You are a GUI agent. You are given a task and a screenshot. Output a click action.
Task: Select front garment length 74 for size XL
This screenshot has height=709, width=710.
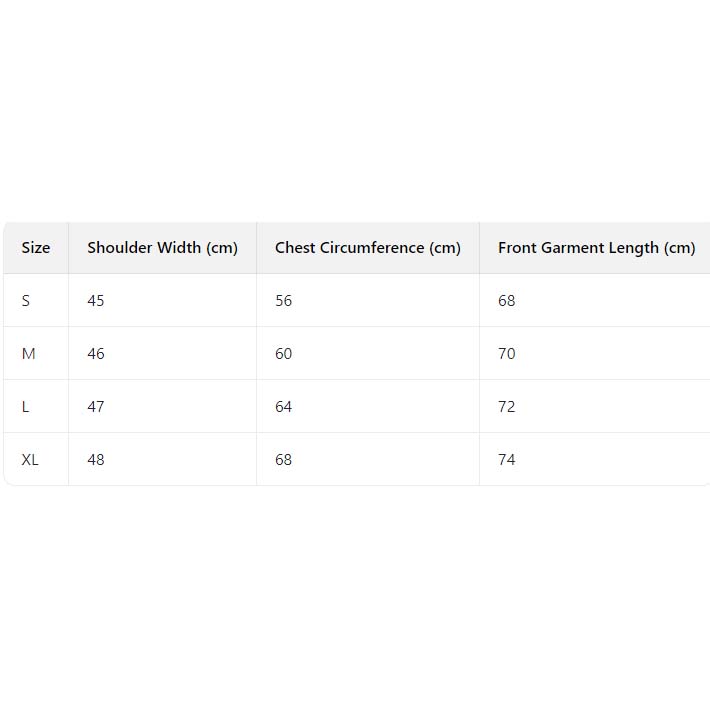(507, 460)
